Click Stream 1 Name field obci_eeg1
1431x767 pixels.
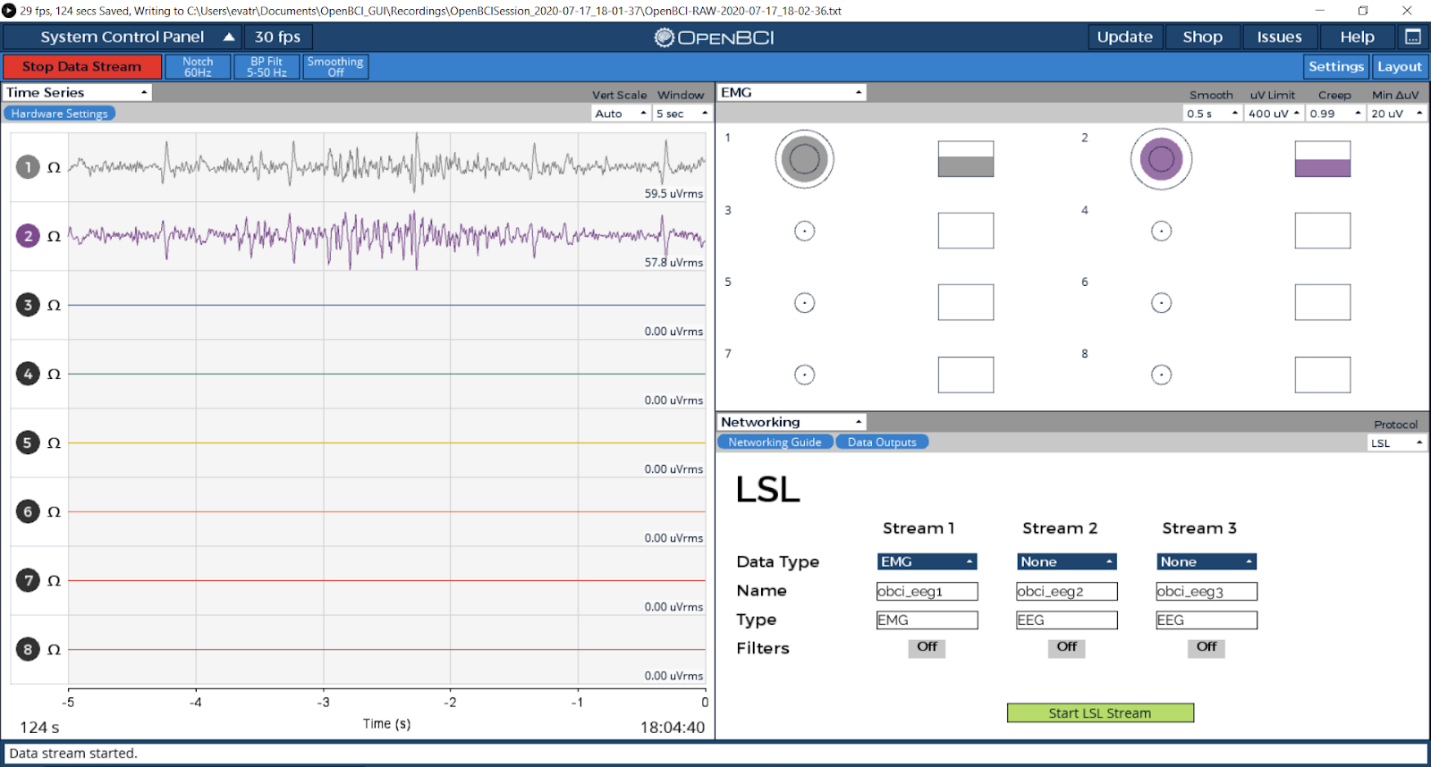pos(927,591)
